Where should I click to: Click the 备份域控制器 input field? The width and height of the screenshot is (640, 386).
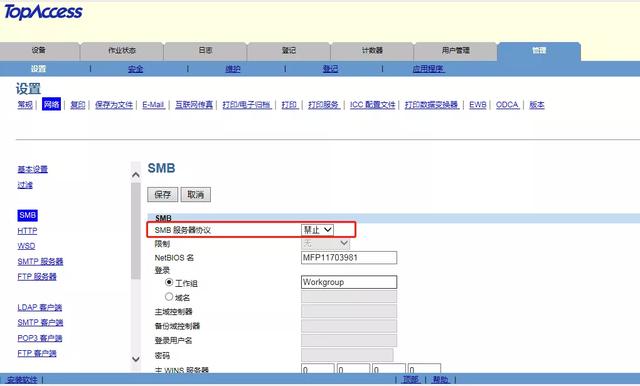[349, 326]
